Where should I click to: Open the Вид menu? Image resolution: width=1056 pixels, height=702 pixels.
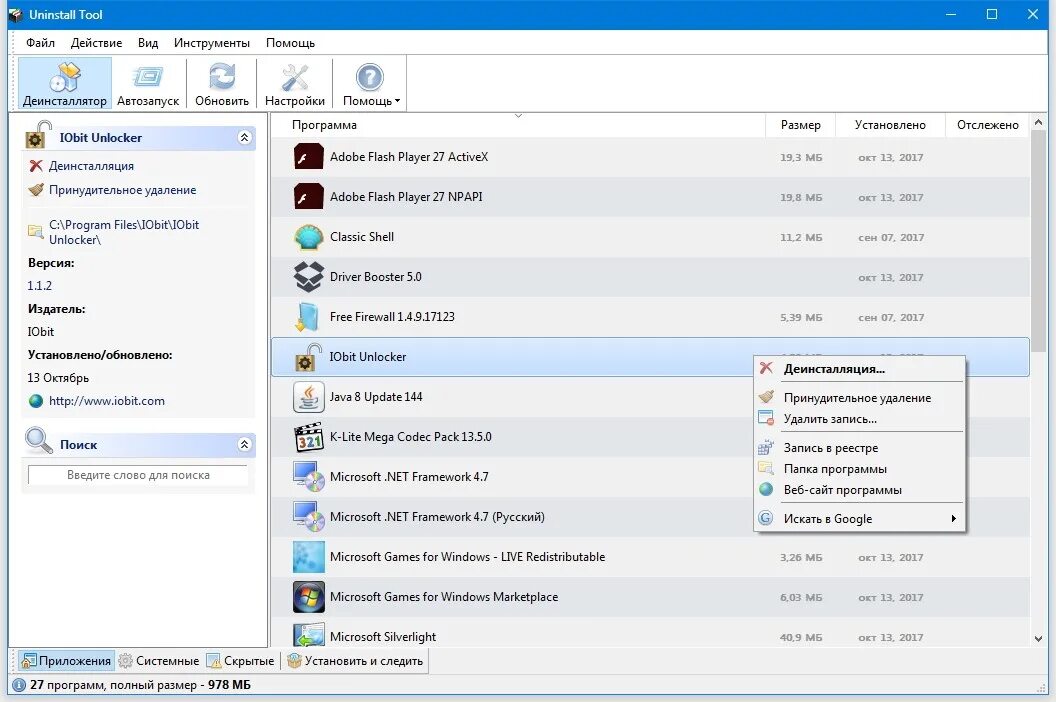pyautogui.click(x=147, y=43)
